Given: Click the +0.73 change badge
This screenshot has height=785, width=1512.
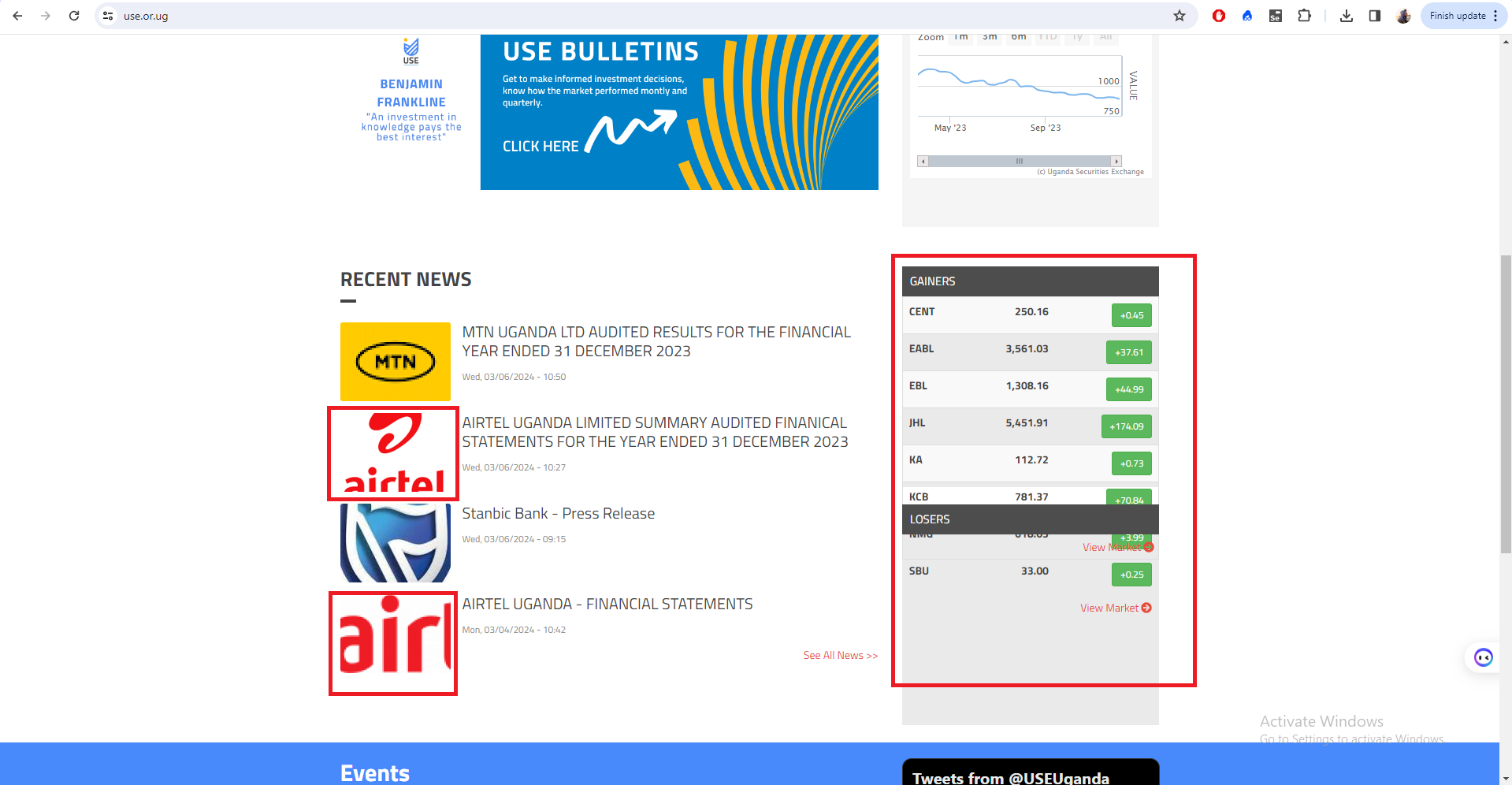Looking at the screenshot, I should 1131,463.
